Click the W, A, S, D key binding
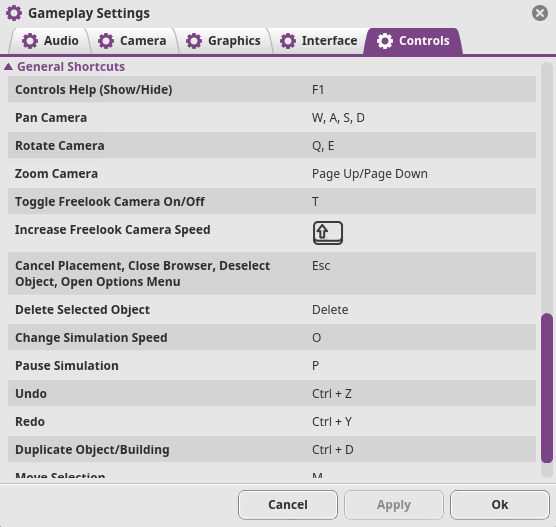This screenshot has height=527, width=556. pyautogui.click(x=338, y=118)
